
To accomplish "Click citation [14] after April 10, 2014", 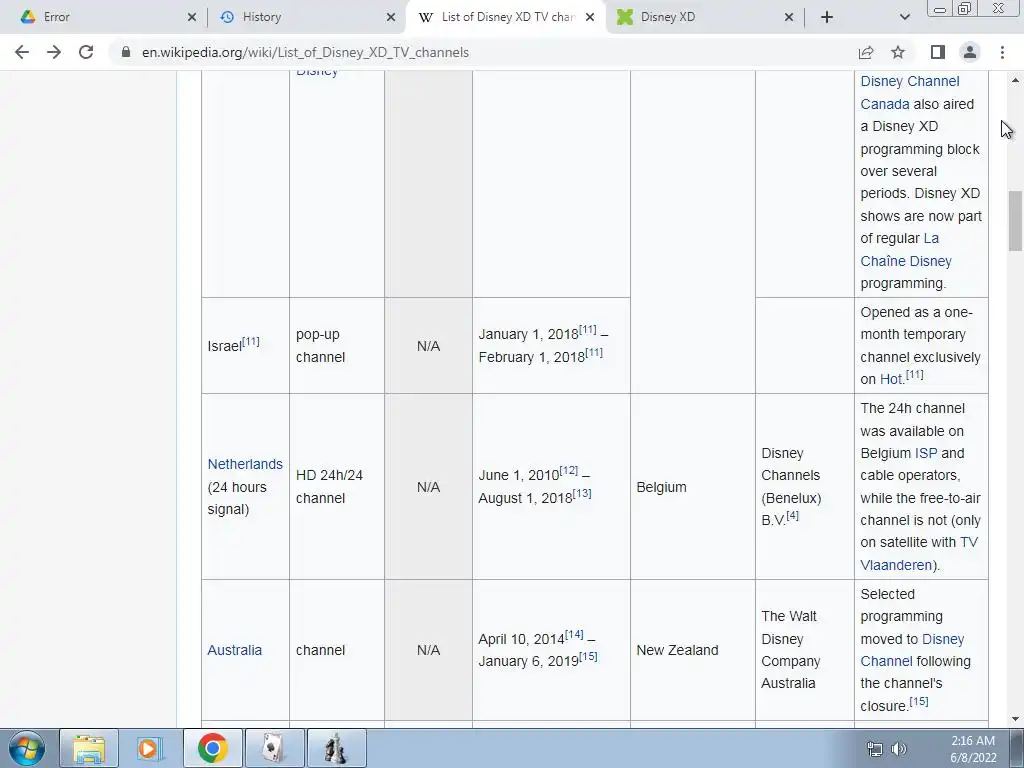I will coord(574,634).
